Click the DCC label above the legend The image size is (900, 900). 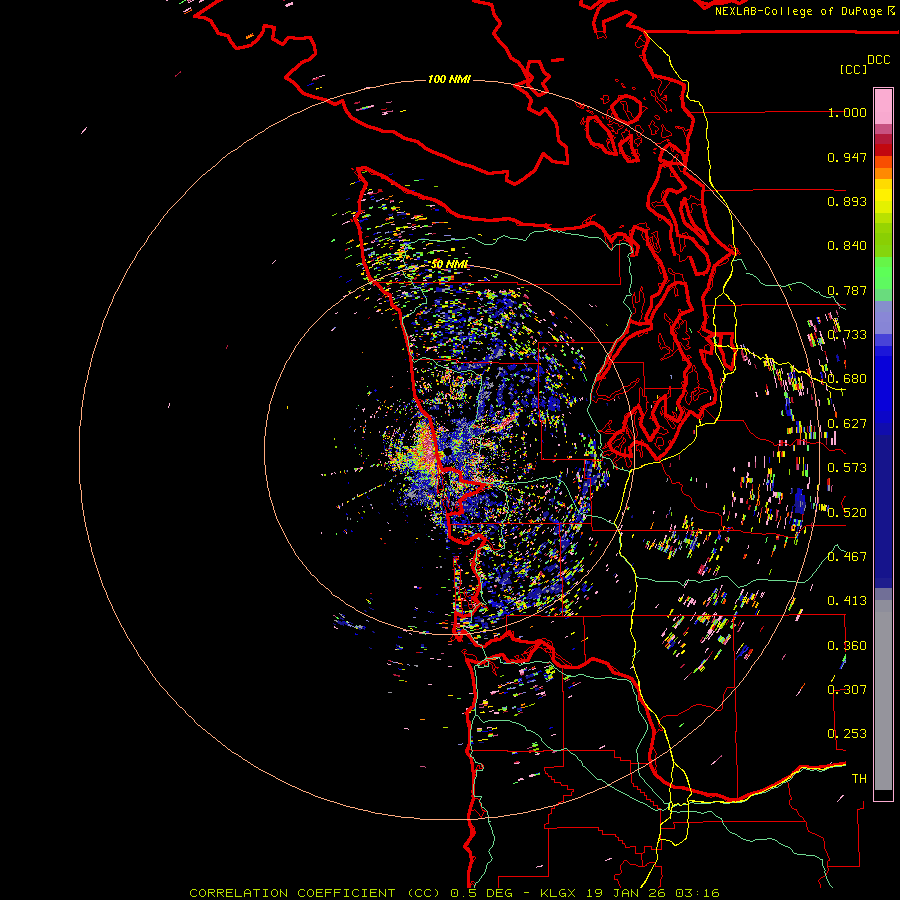pos(878,60)
